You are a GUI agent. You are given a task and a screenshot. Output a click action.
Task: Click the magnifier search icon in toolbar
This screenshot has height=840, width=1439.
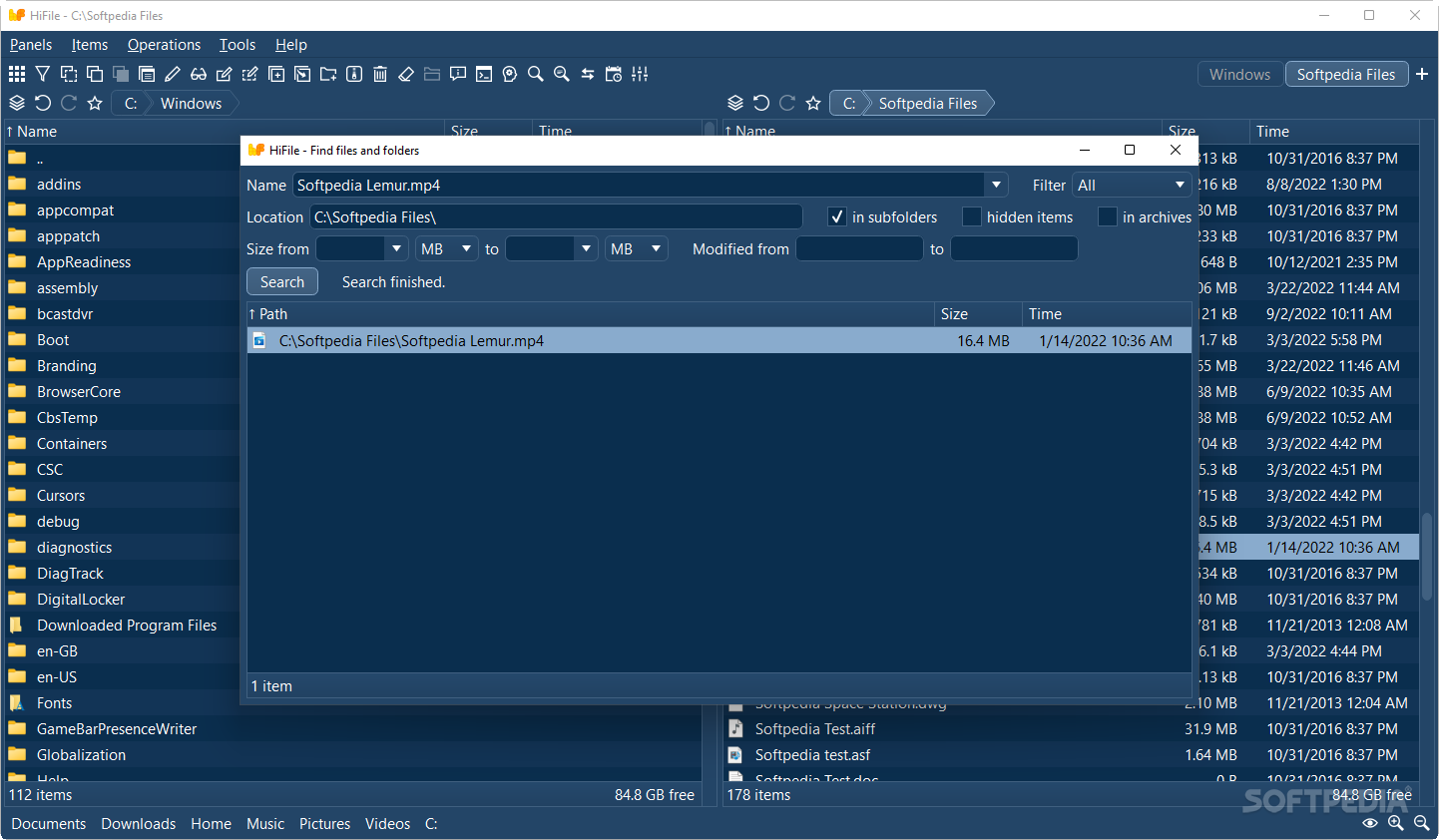pos(536,74)
